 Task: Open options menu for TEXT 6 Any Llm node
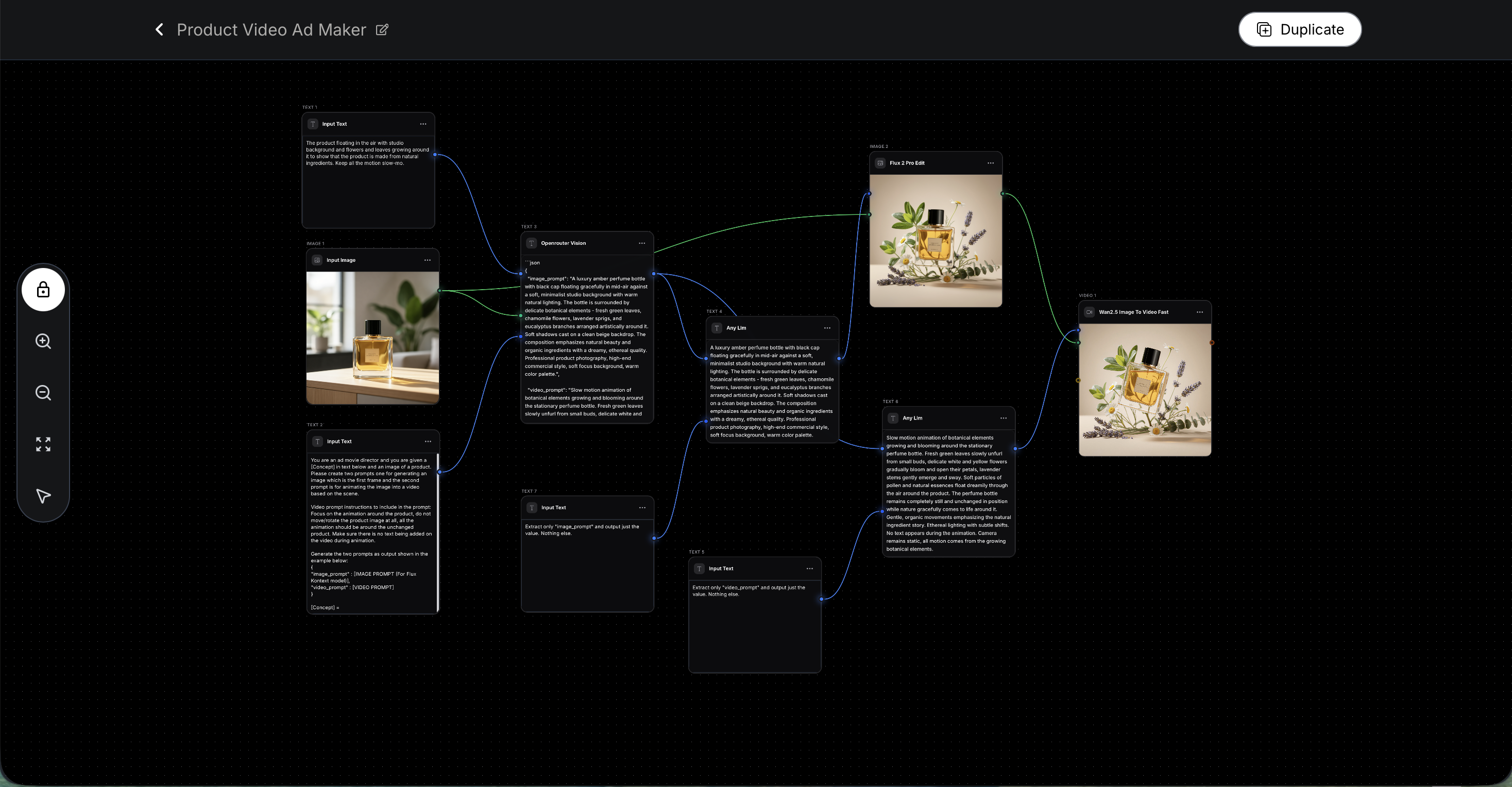pyautogui.click(x=1004, y=418)
